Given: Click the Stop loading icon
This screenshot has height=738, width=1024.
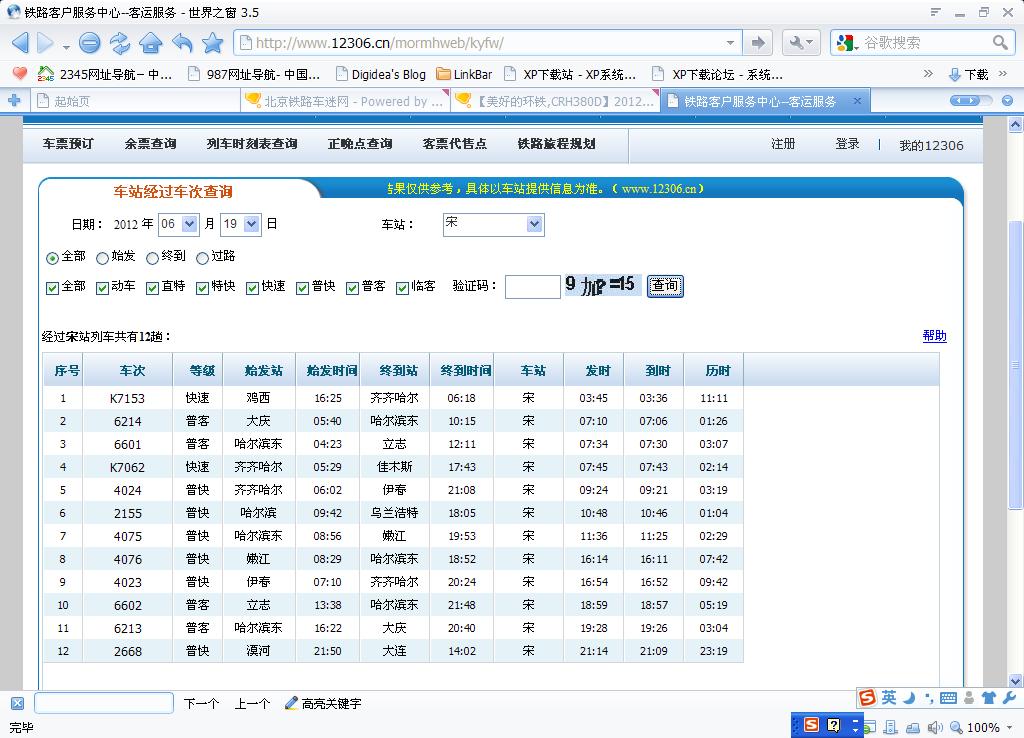Looking at the screenshot, I should 89,43.
